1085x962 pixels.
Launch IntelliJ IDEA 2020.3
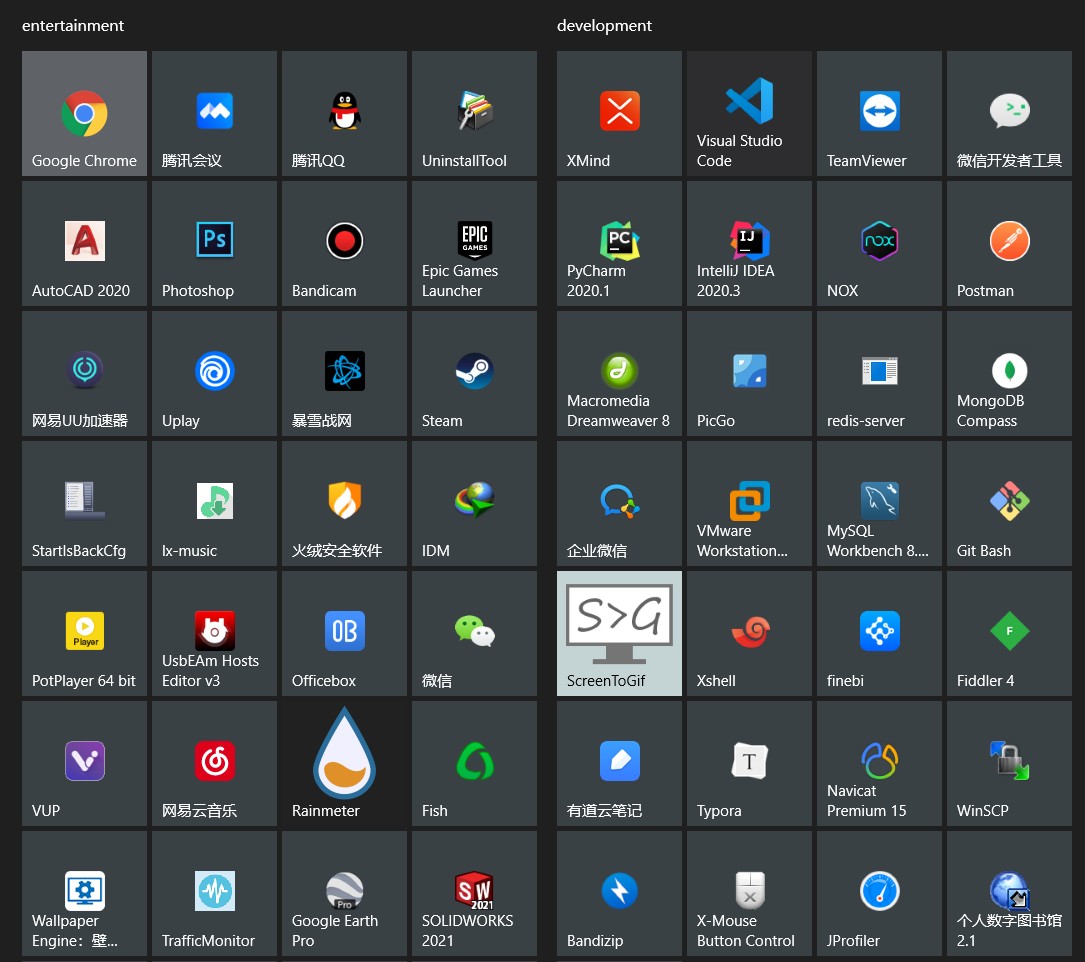click(749, 243)
